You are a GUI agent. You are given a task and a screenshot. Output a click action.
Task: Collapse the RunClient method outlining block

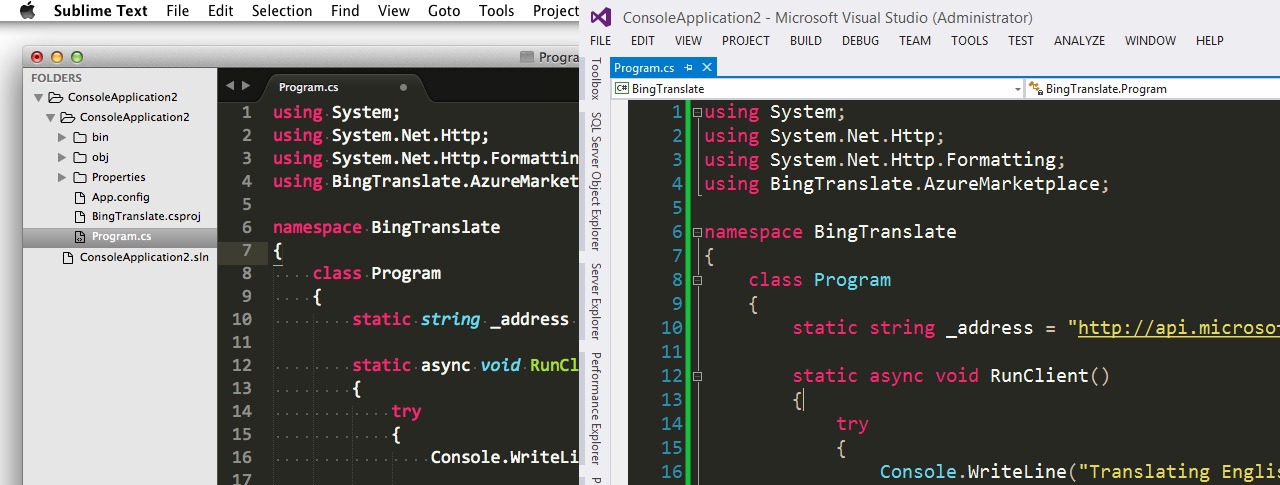[x=697, y=376]
